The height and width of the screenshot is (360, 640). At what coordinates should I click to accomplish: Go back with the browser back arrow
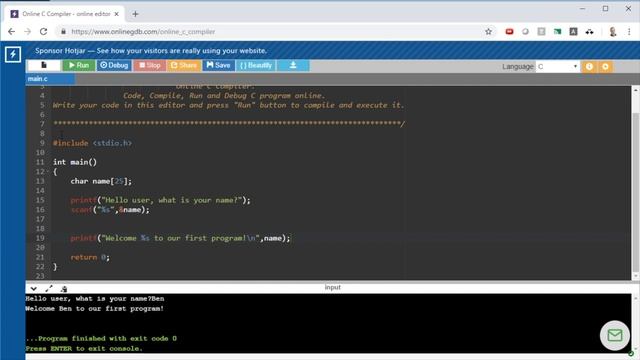click(11, 31)
